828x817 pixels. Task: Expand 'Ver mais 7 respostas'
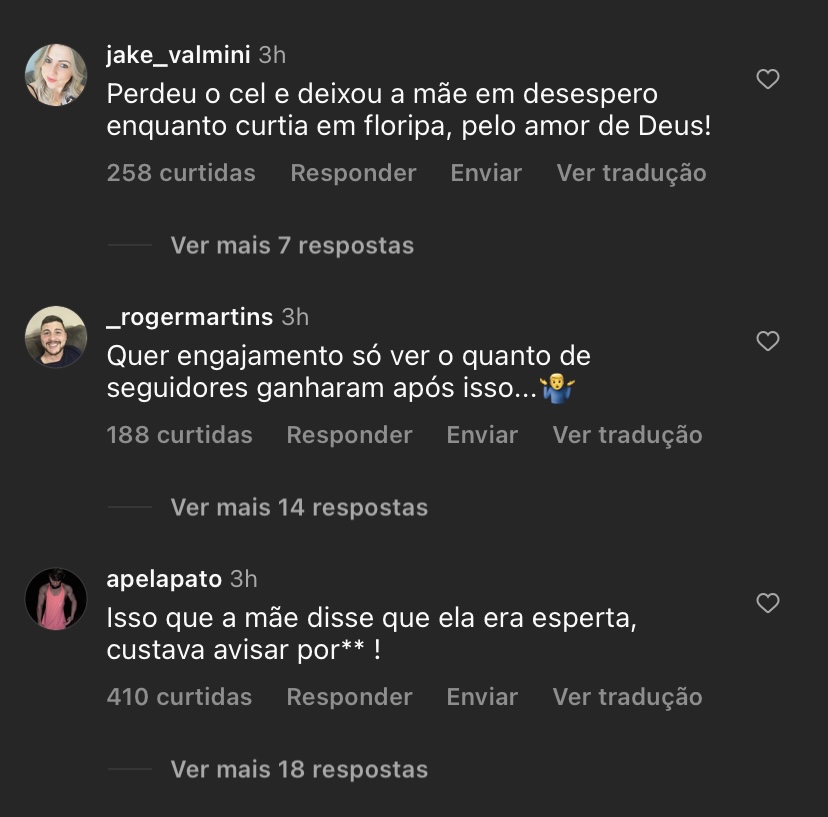coord(292,246)
